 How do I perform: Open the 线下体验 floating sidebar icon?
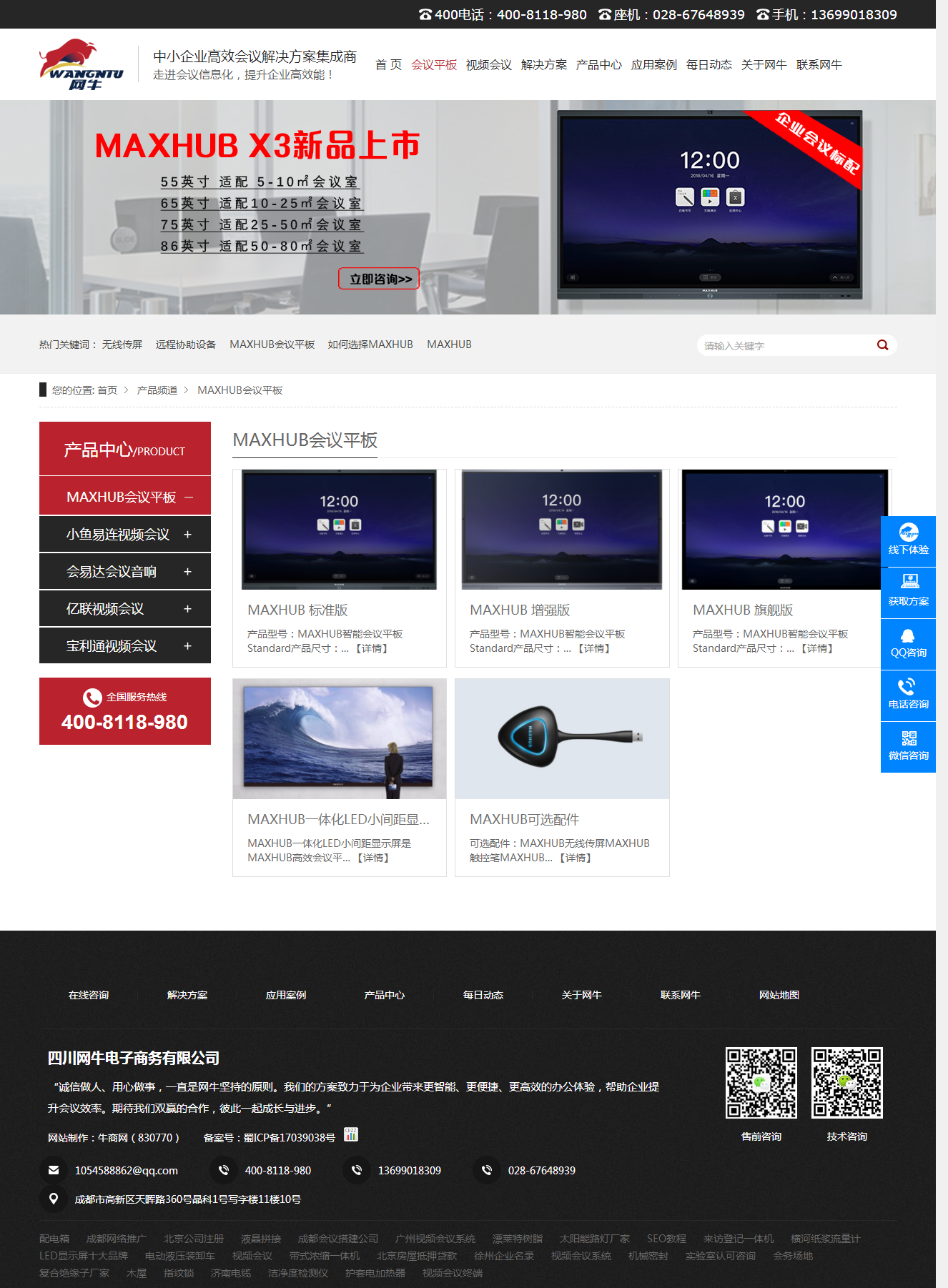coord(909,540)
